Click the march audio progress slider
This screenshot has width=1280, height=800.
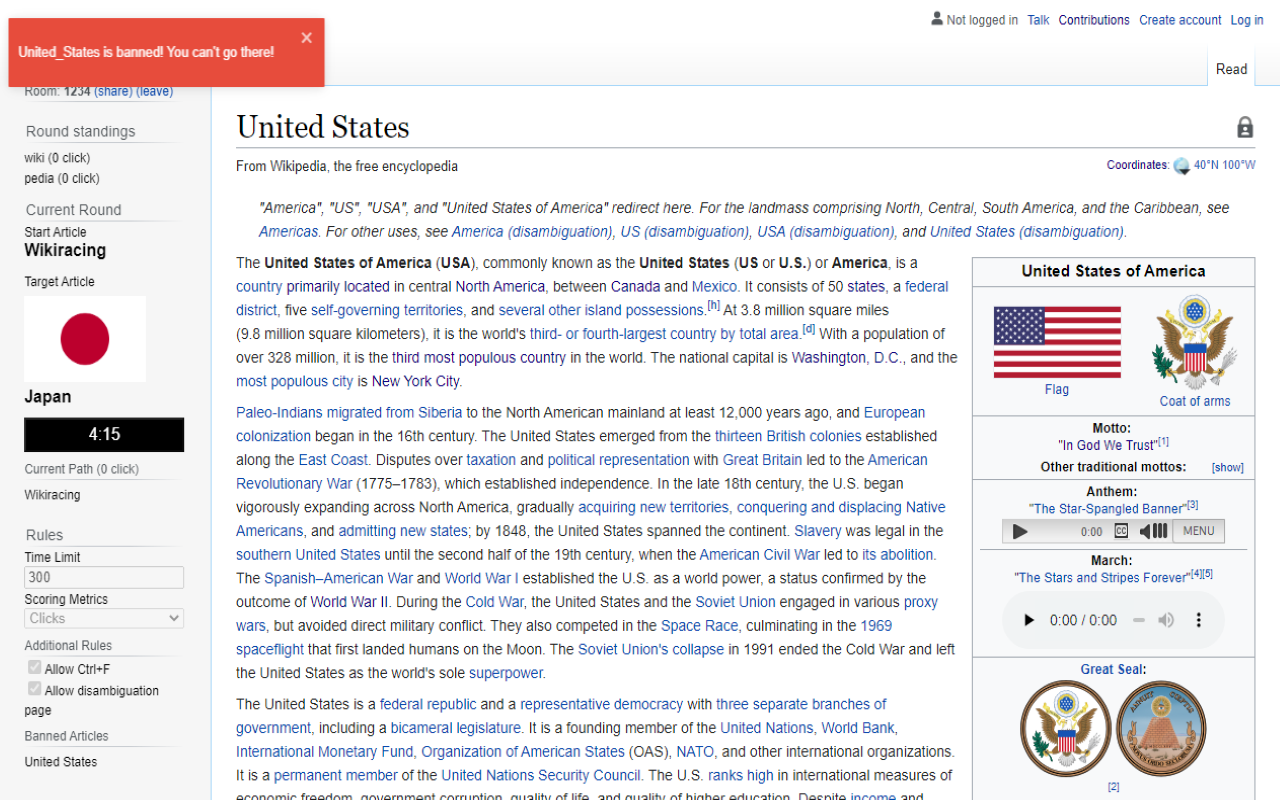pyautogui.click(x=1138, y=620)
